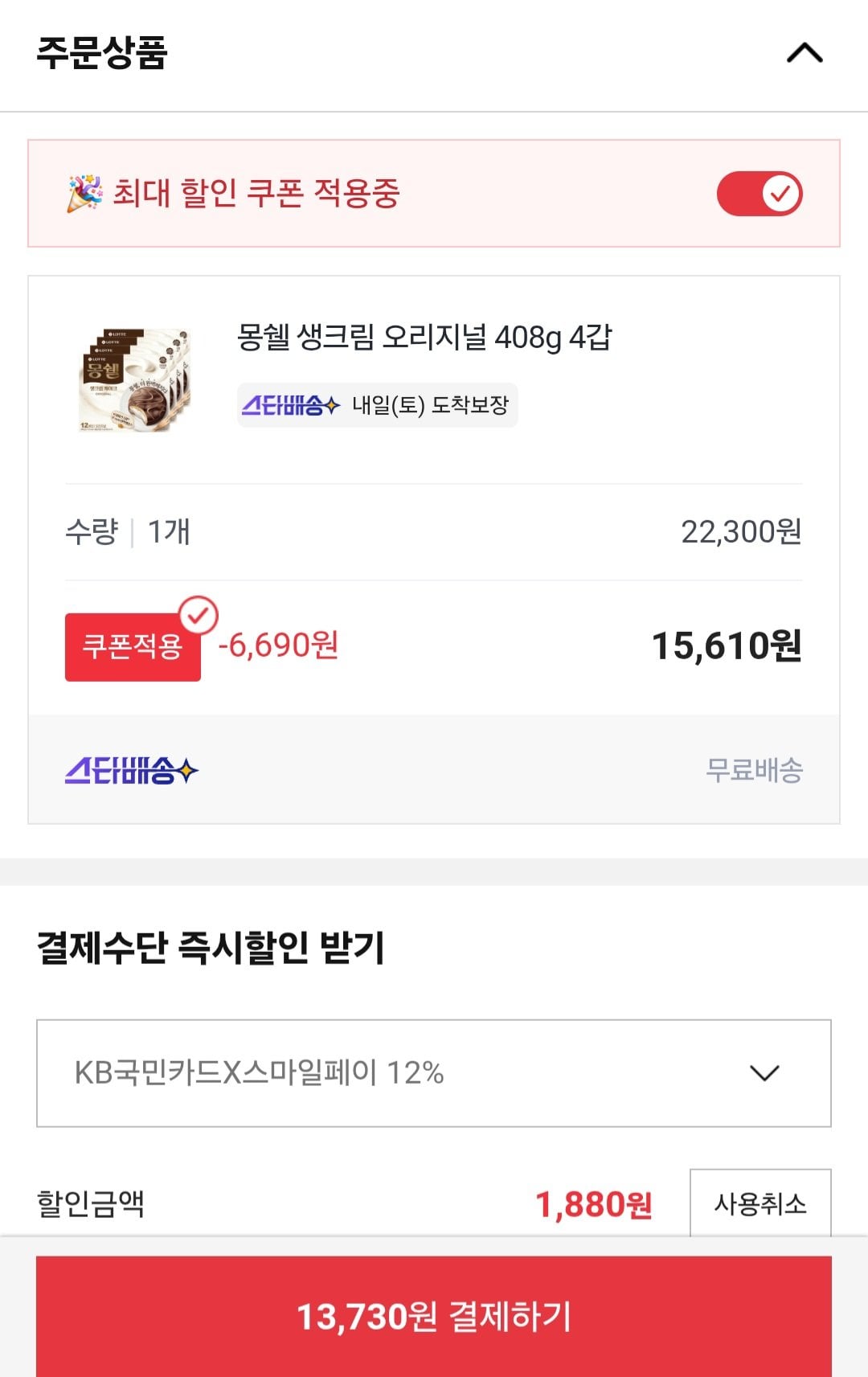Tap the -6,690원 coupon discount amount
Viewport: 868px width, 1377px height.
click(278, 645)
